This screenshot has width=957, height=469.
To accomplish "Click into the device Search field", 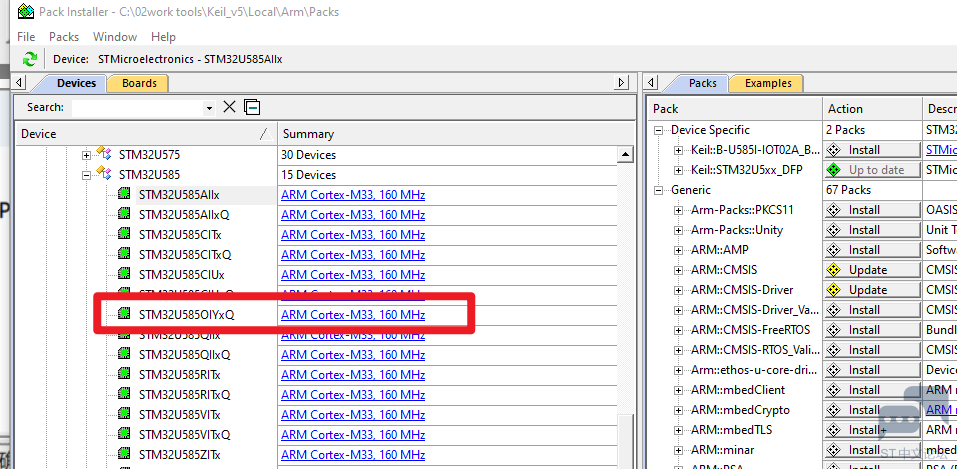I will [138, 108].
